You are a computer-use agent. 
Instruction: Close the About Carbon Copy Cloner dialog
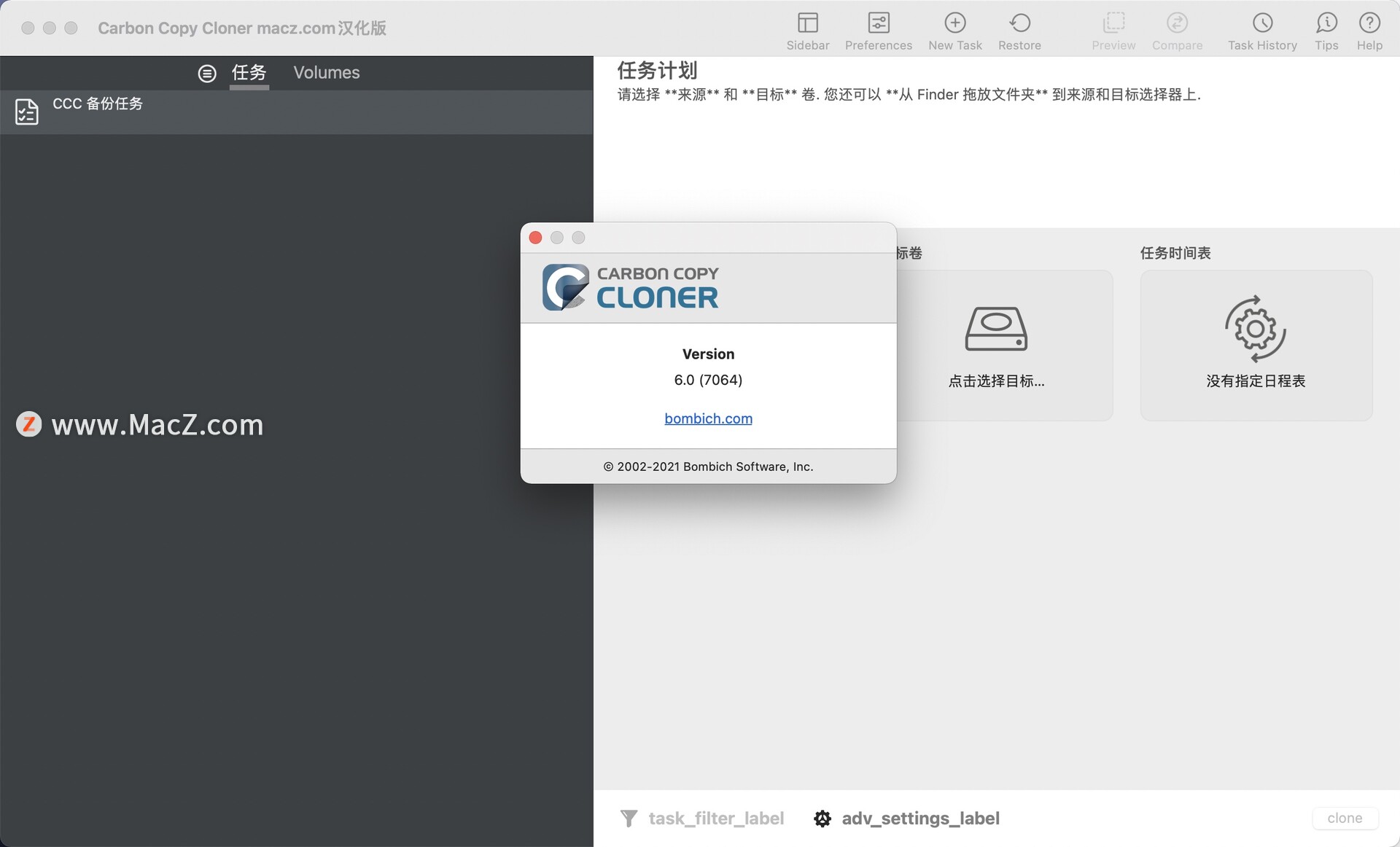click(x=535, y=238)
